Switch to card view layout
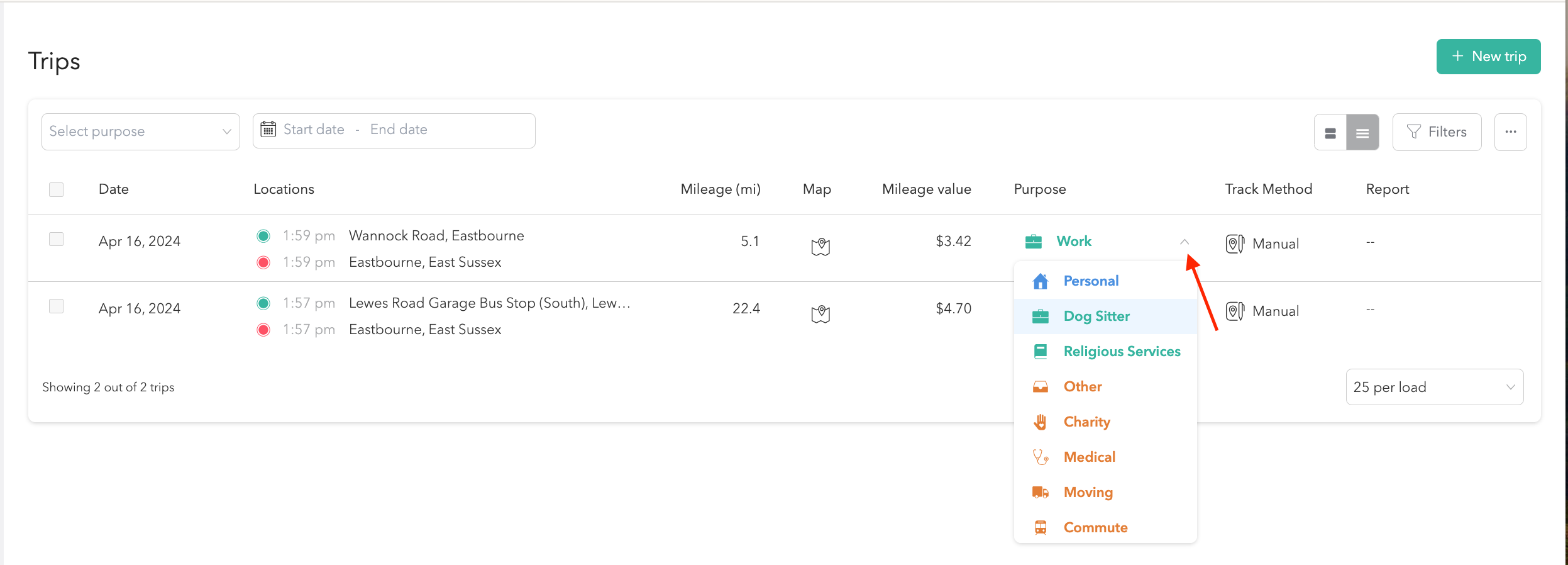 tap(1330, 133)
